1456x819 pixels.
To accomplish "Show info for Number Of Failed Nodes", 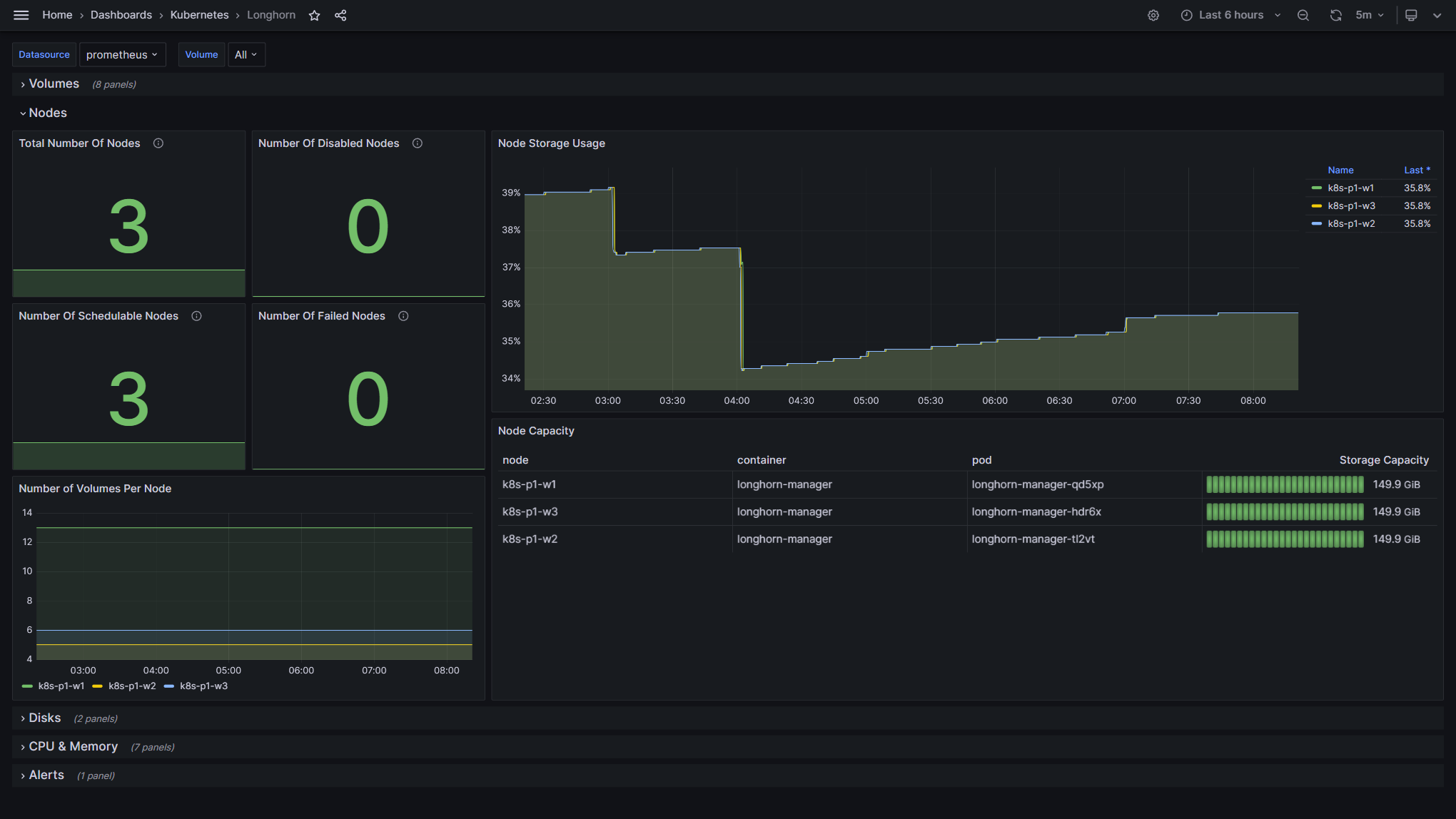I will 403,316.
